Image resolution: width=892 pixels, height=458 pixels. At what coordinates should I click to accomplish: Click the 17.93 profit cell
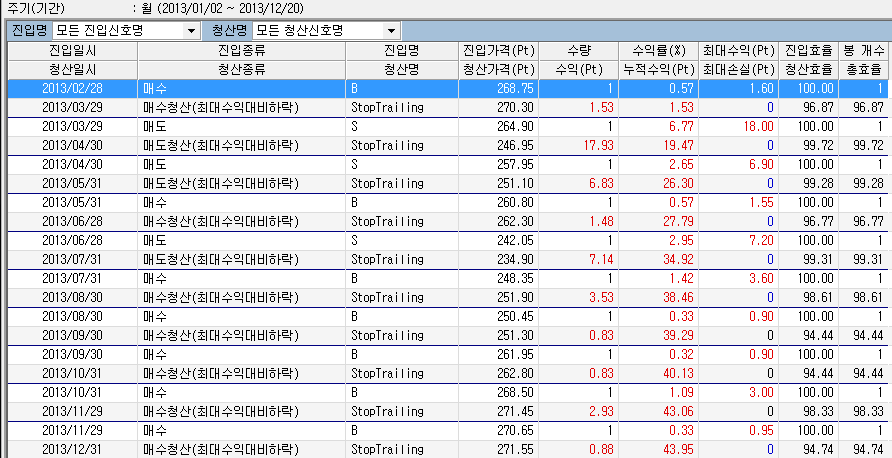[x=579, y=145]
